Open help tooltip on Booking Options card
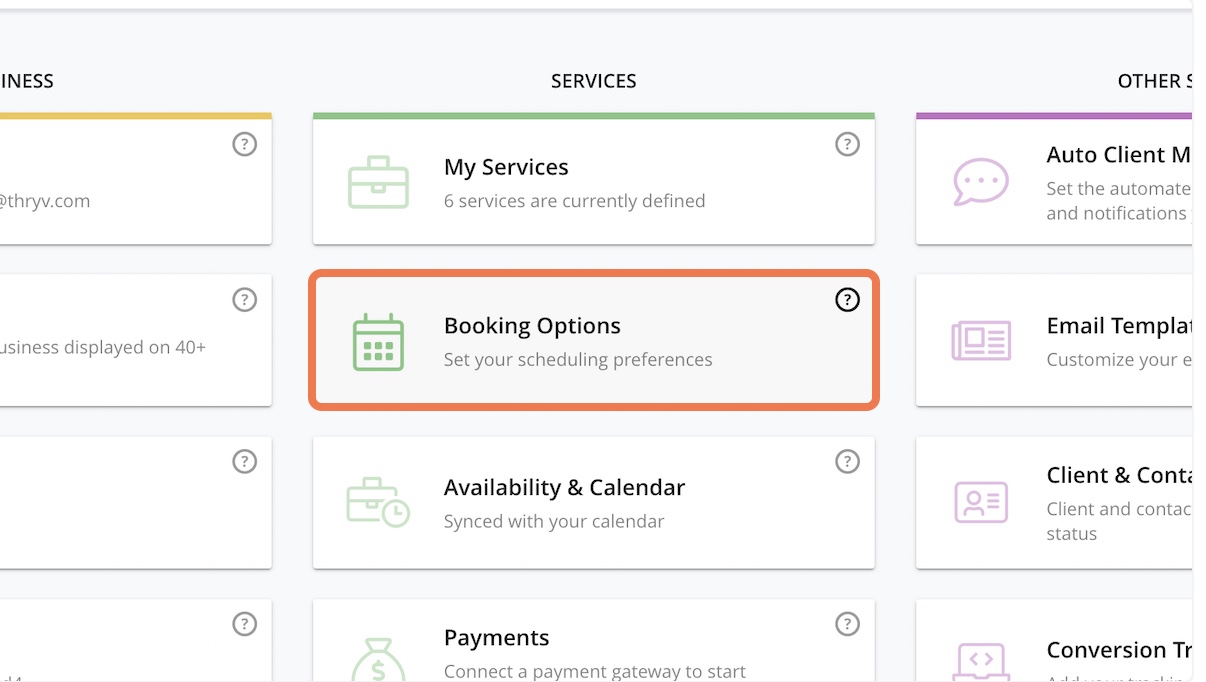Image resolution: width=1206 pixels, height=682 pixels. tap(847, 300)
